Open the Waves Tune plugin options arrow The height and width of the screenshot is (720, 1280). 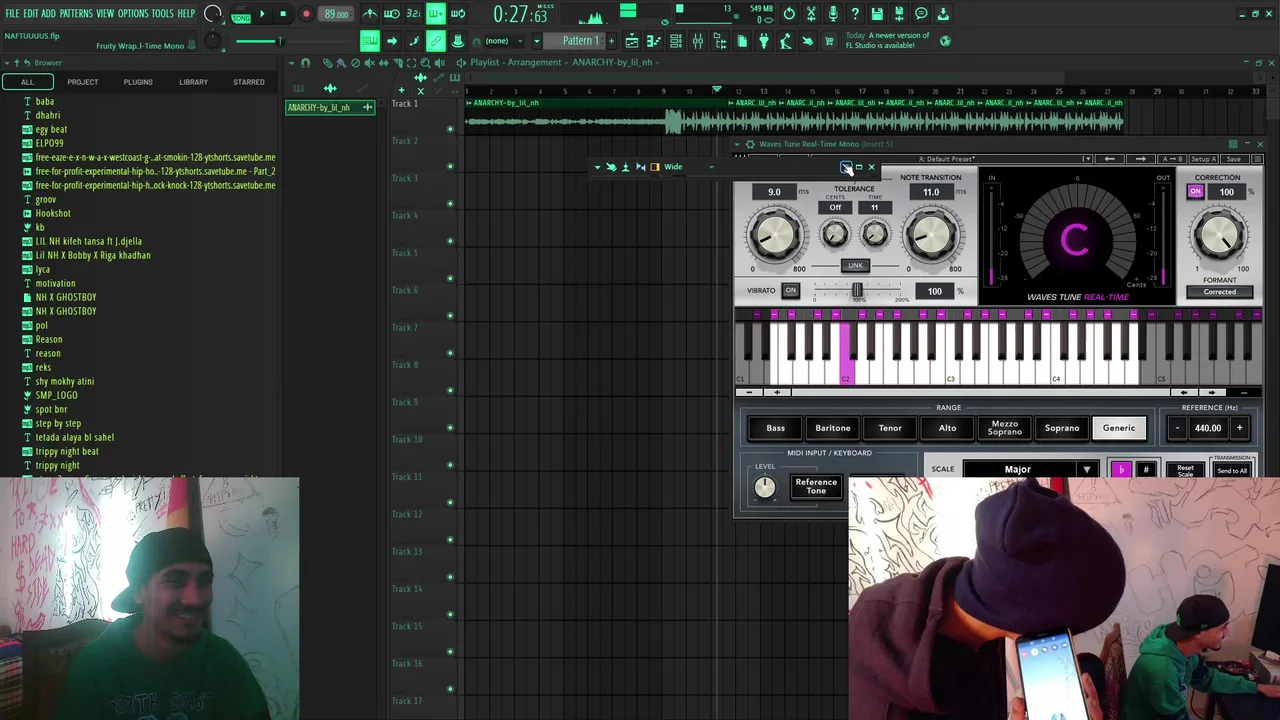[x=737, y=144]
